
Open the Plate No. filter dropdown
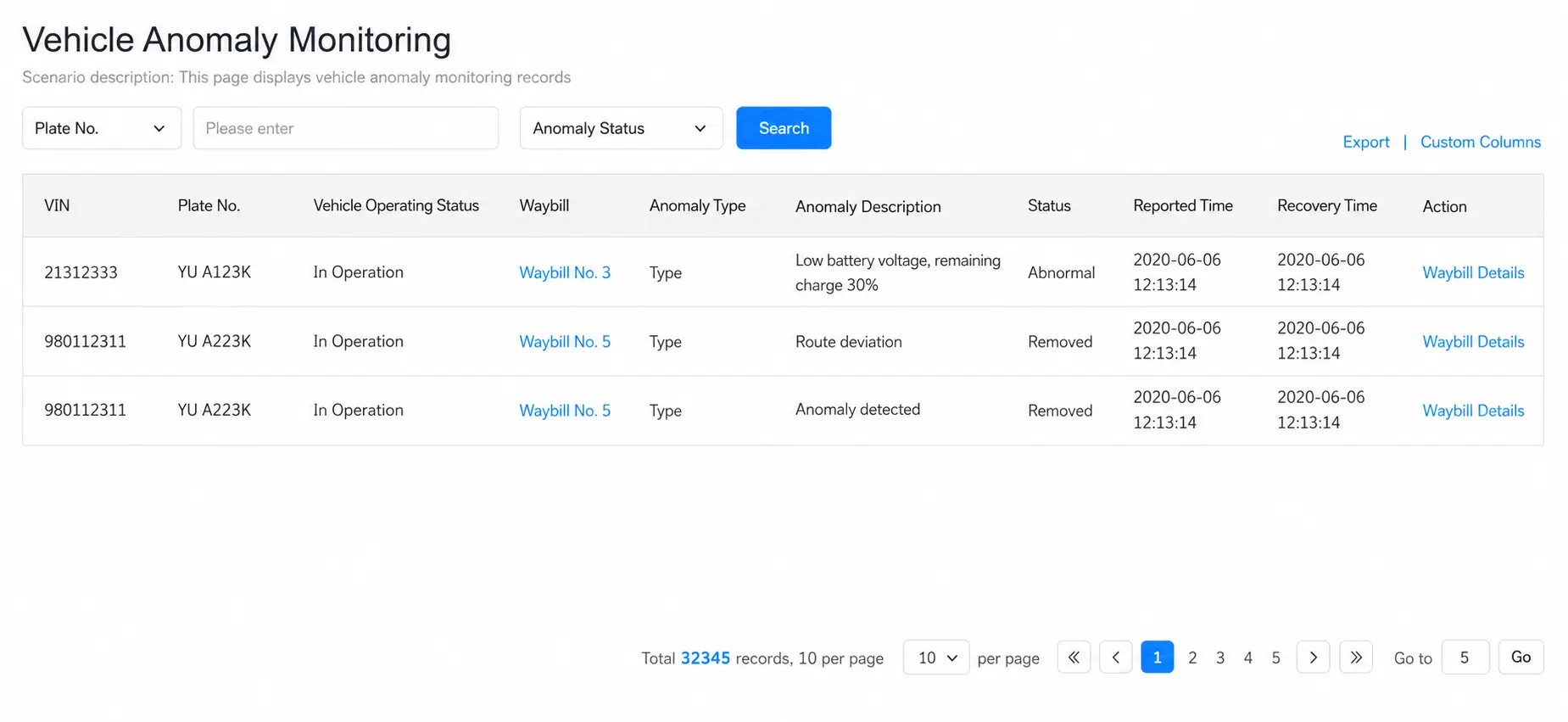[102, 128]
